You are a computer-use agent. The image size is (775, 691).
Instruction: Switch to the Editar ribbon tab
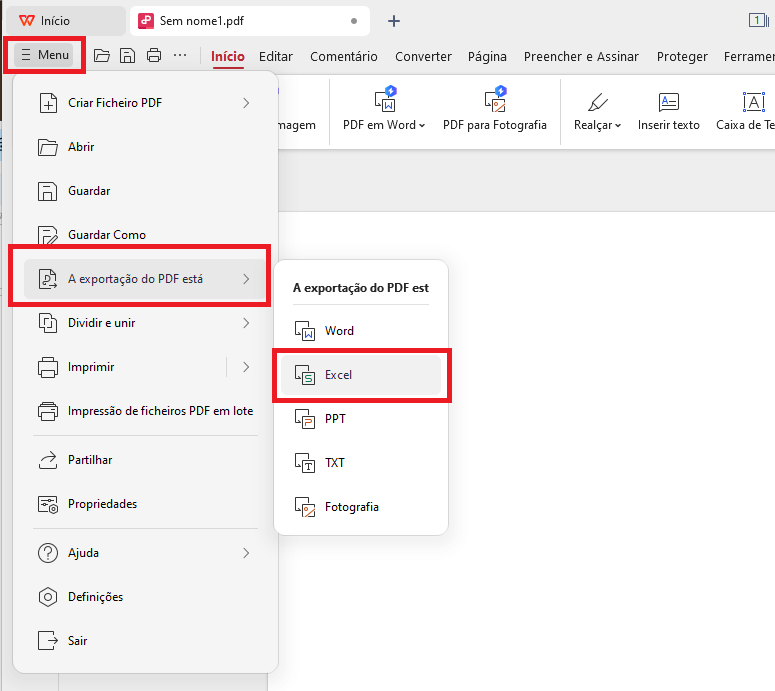tap(276, 56)
